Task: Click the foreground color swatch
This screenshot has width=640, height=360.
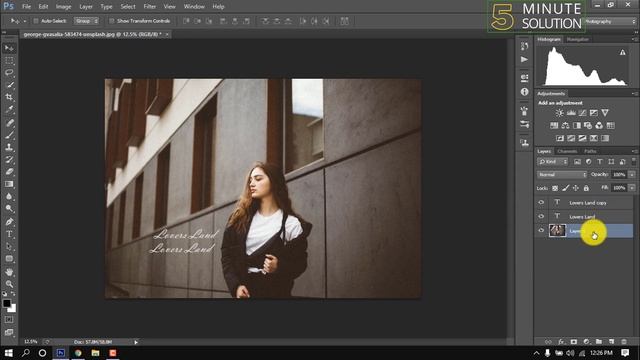Action: click(7, 303)
